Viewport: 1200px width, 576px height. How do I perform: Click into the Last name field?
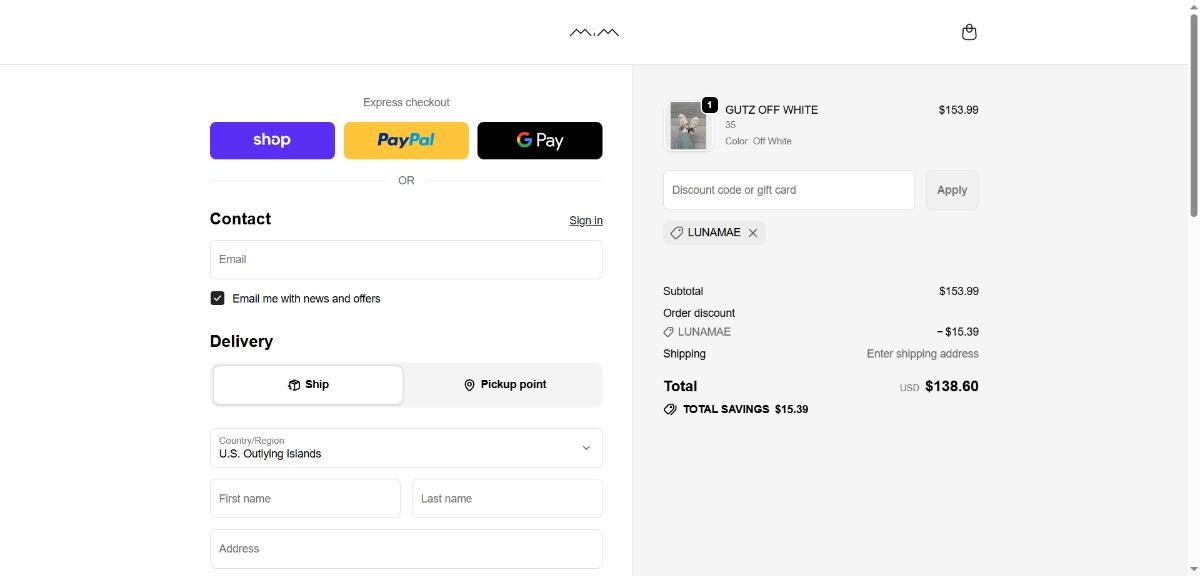[x=507, y=498]
